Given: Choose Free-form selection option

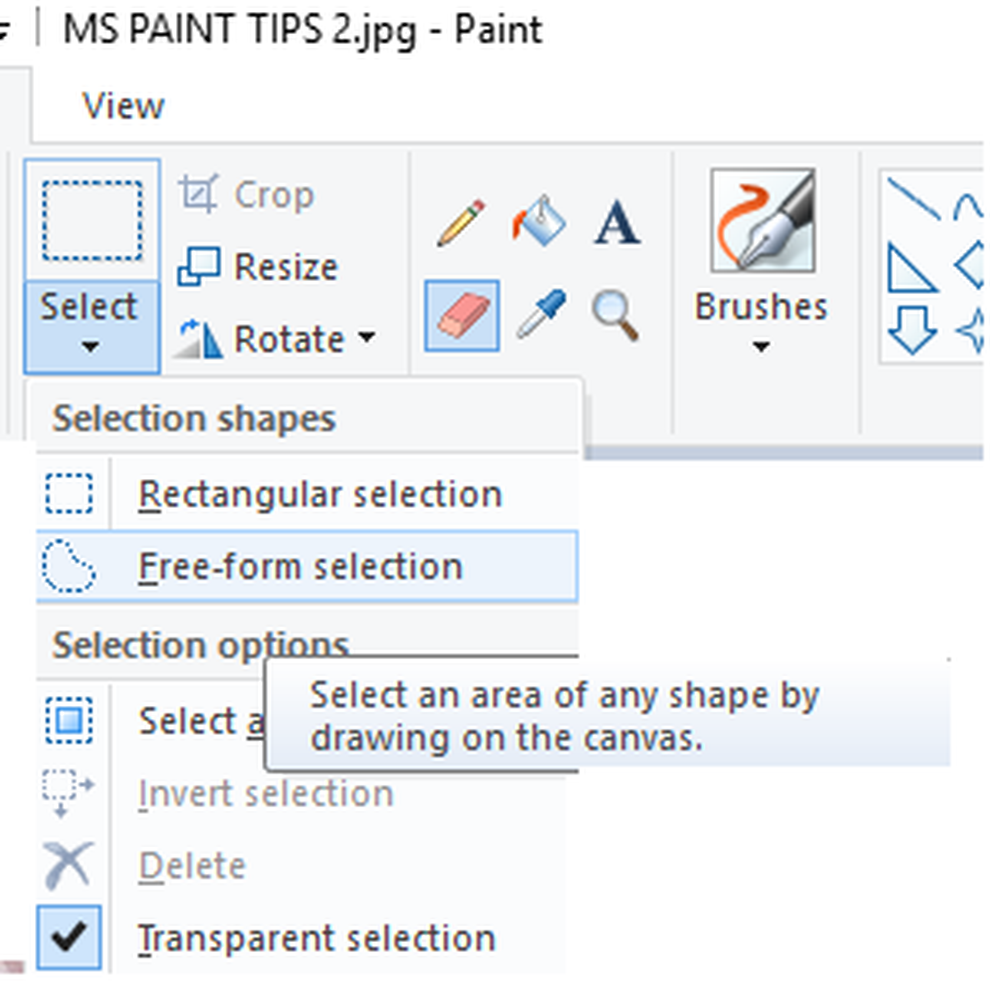Looking at the screenshot, I should tap(300, 566).
